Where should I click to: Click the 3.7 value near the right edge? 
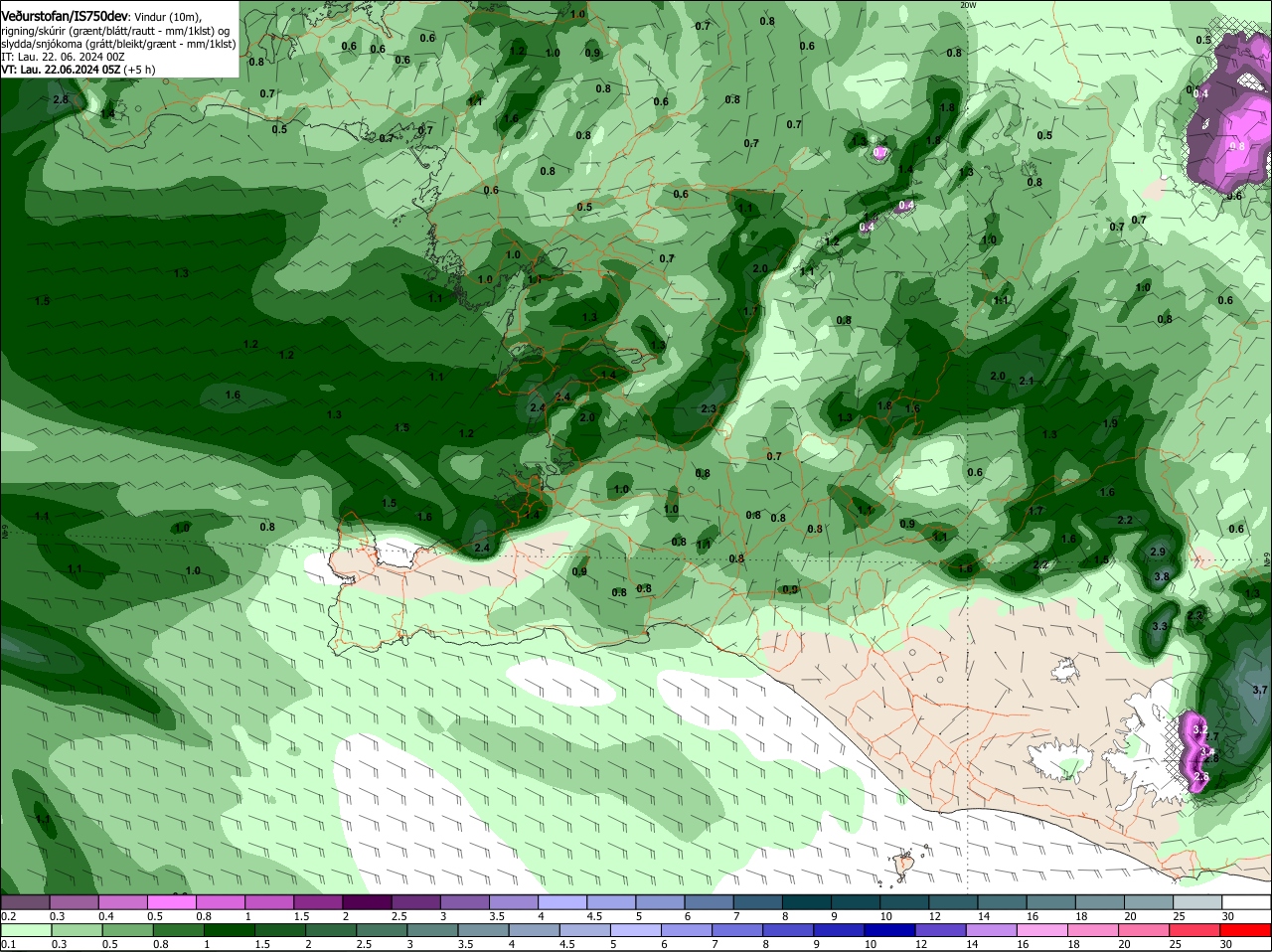click(1260, 690)
